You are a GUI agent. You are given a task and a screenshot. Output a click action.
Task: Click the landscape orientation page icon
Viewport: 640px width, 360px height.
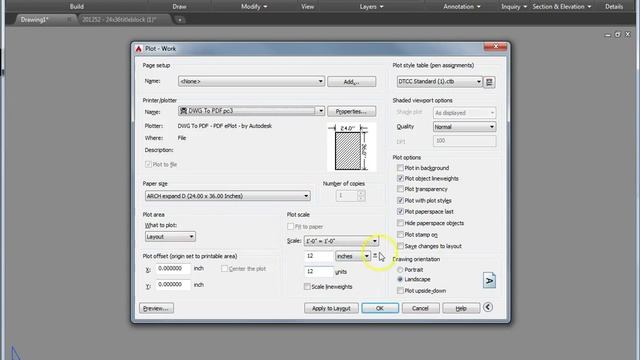point(489,280)
